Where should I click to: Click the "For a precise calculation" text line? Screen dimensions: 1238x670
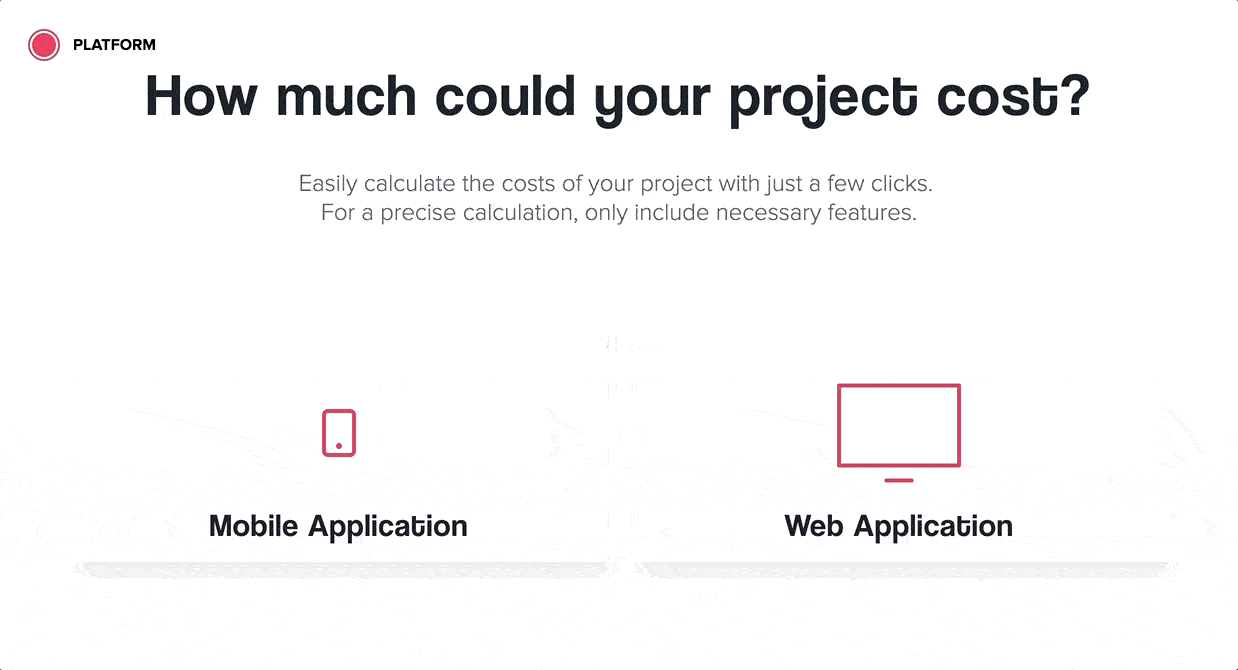tap(618, 213)
